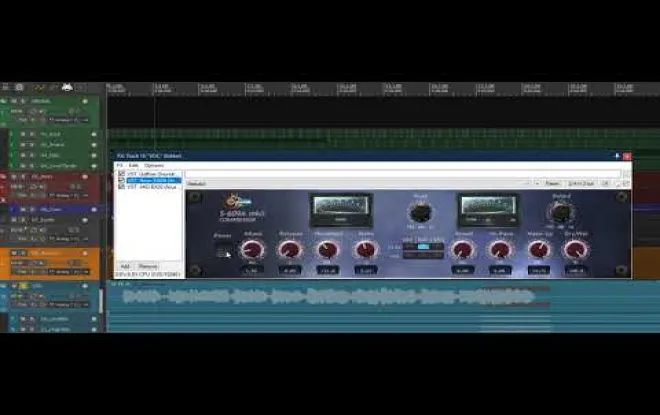Click the white invader-shaped icon in the top toolbar
The image size is (660, 415).
pos(67,87)
